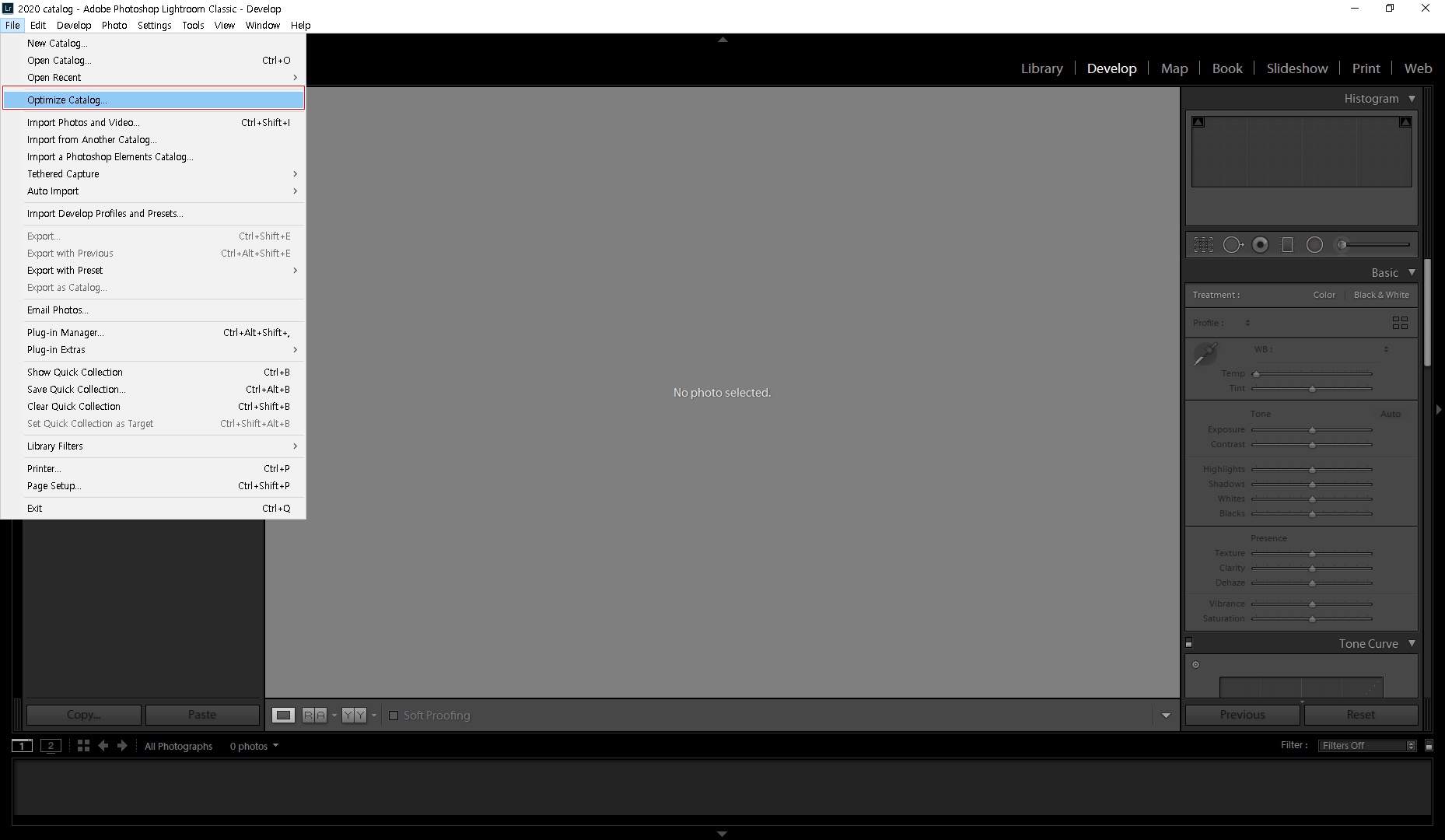Open the WB preset dropdown
Screen dimensions: 1445x840
coord(1386,349)
